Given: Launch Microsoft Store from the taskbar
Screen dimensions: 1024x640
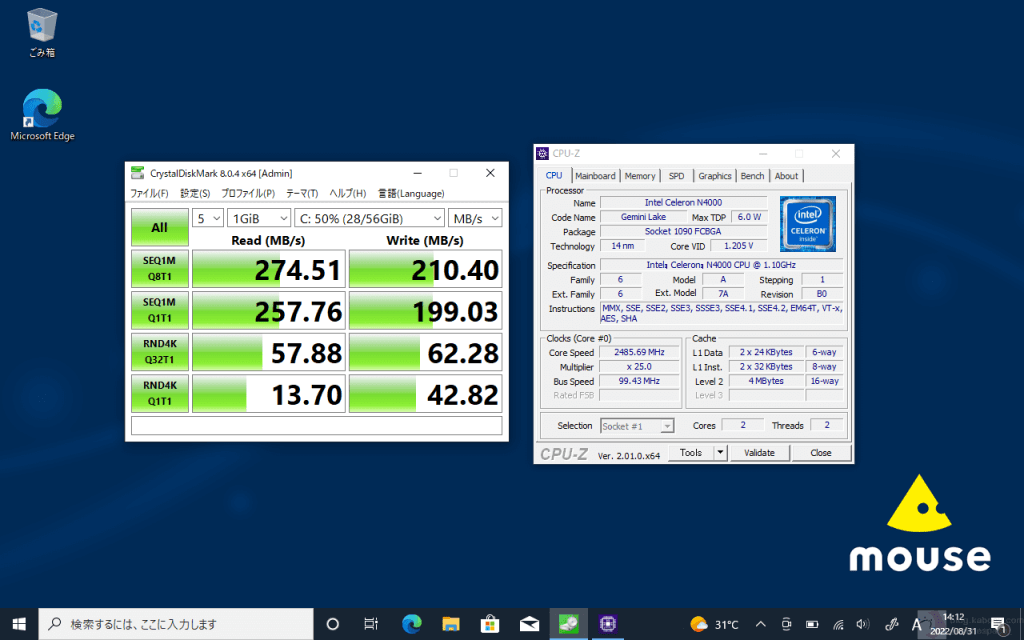Looking at the screenshot, I should (490, 624).
